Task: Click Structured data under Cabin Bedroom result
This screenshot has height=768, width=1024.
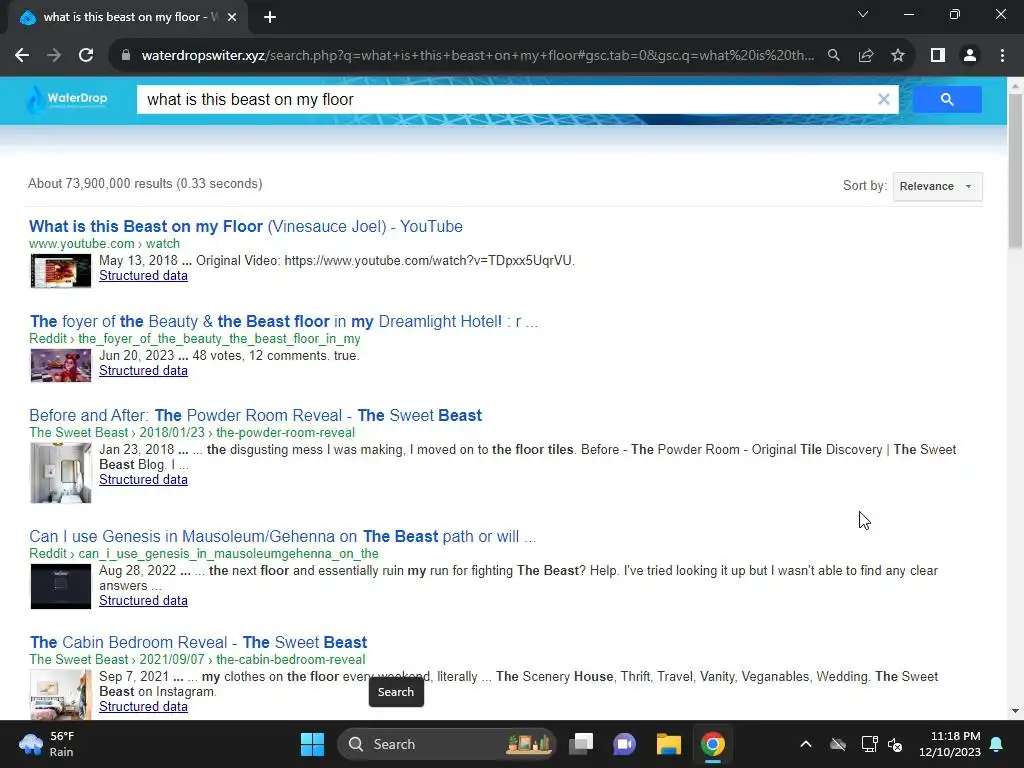Action: pos(143,707)
